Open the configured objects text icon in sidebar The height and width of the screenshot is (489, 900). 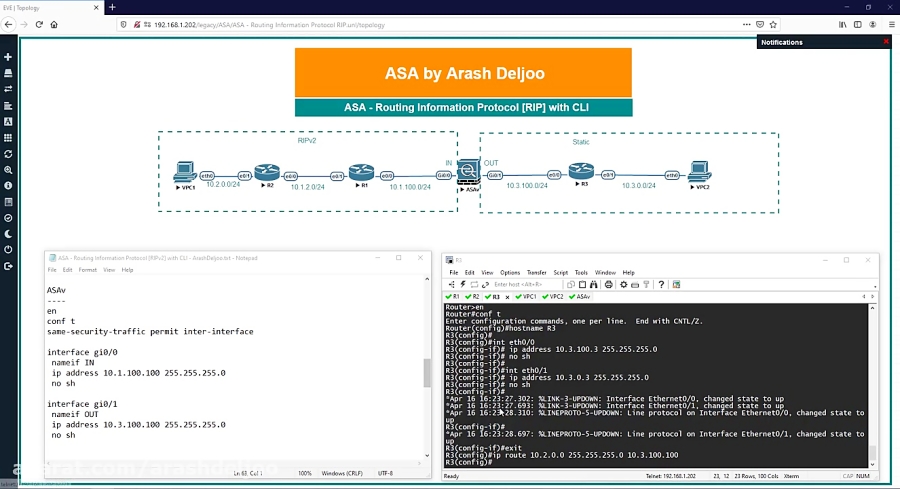[x=8, y=122]
